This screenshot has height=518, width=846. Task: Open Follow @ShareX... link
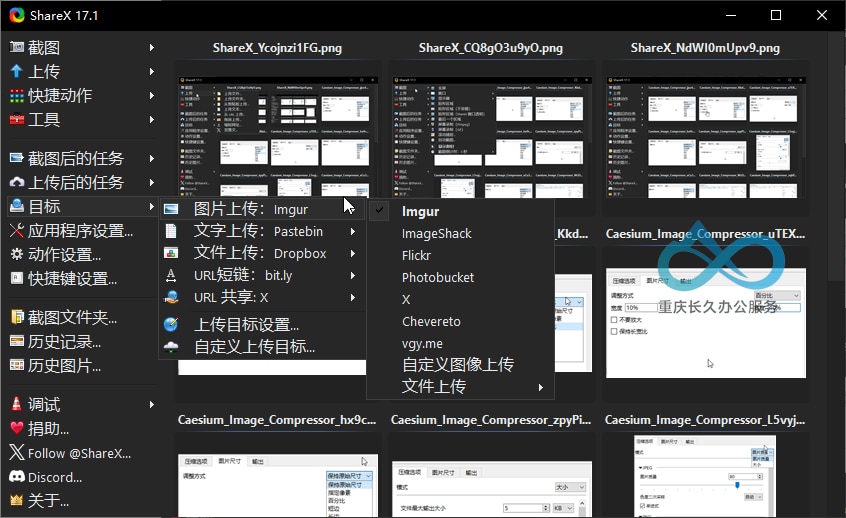[x=79, y=453]
